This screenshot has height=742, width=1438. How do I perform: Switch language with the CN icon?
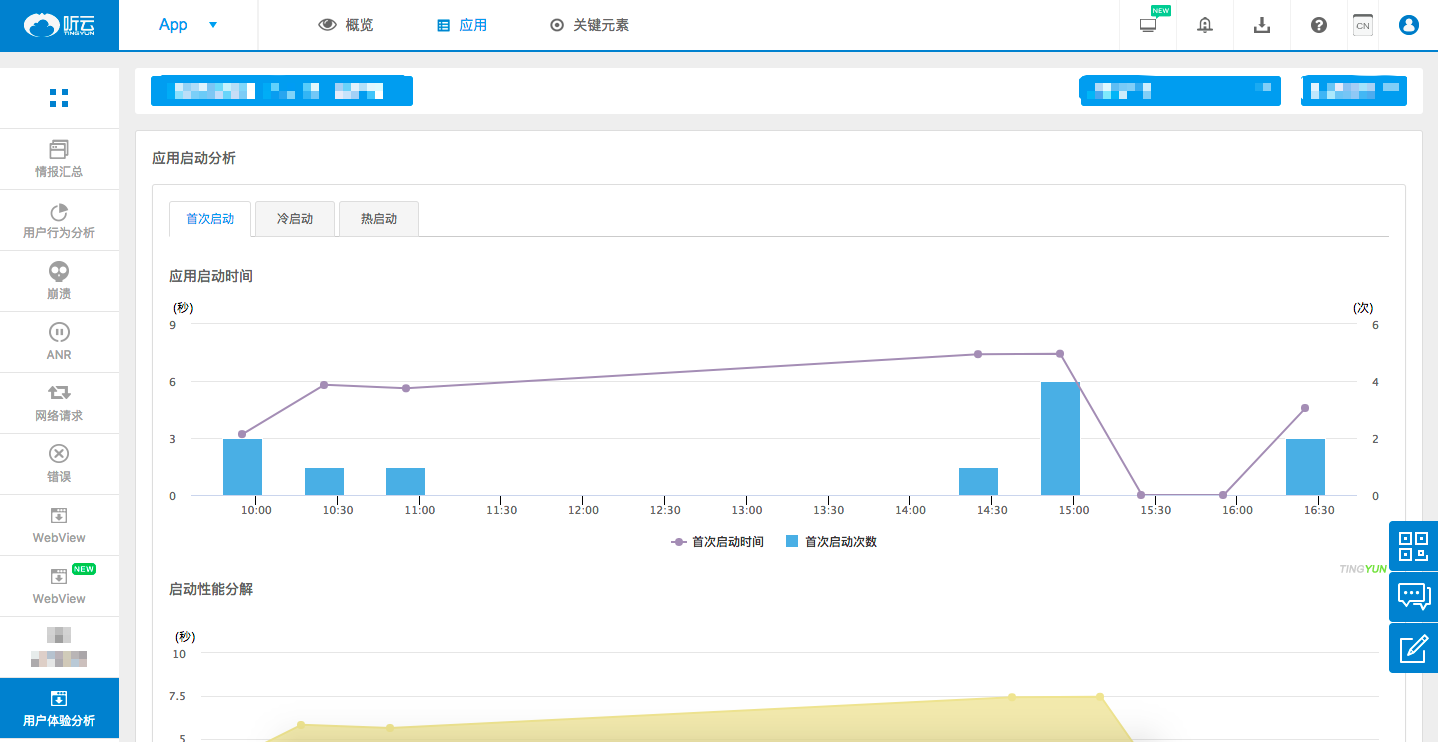tap(1362, 25)
